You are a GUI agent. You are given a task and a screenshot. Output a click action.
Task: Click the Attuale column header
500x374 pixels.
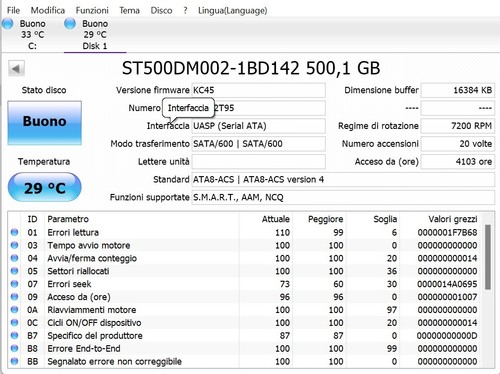point(275,219)
